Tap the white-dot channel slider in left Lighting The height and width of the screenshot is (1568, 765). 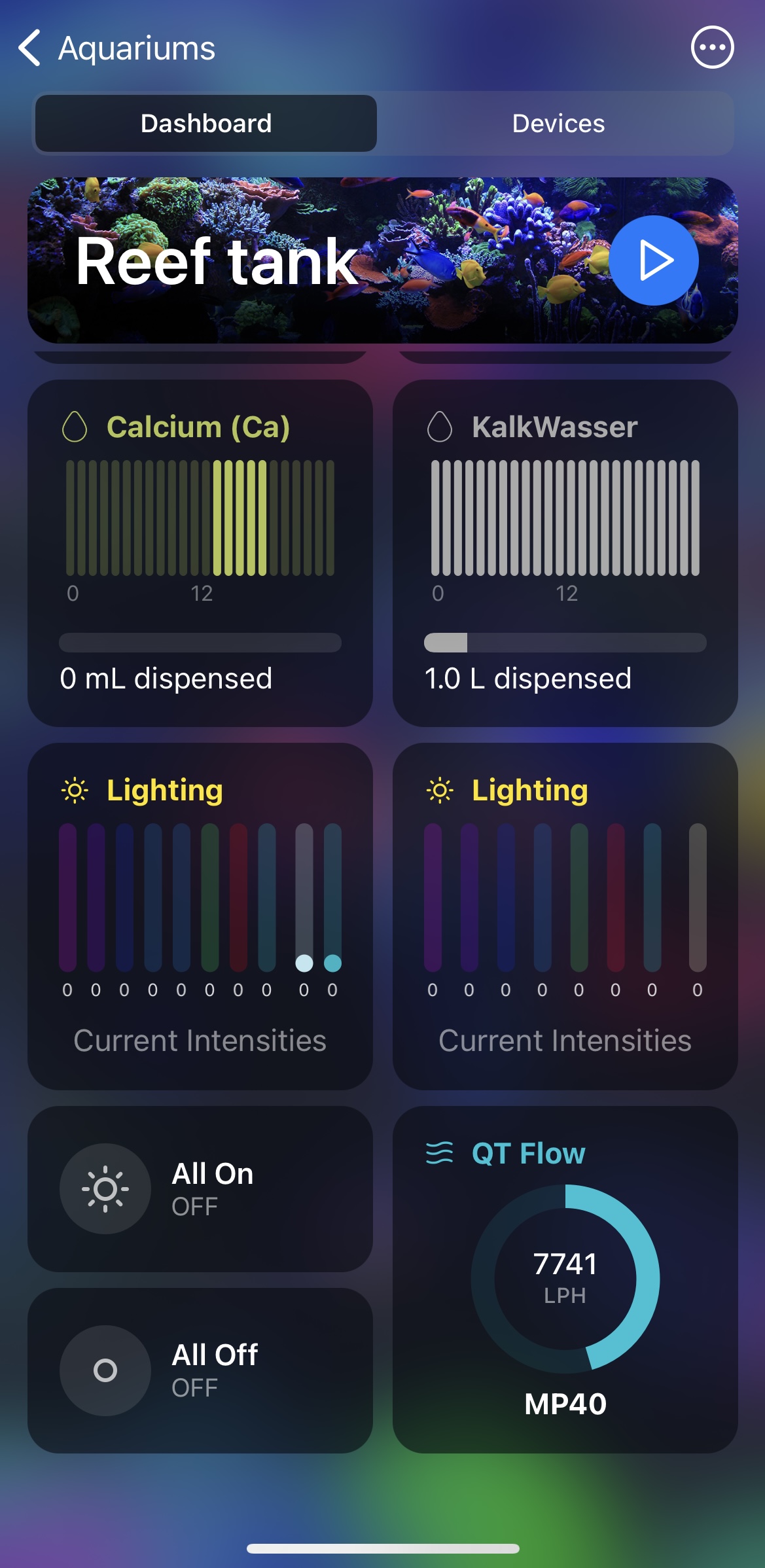click(x=304, y=898)
